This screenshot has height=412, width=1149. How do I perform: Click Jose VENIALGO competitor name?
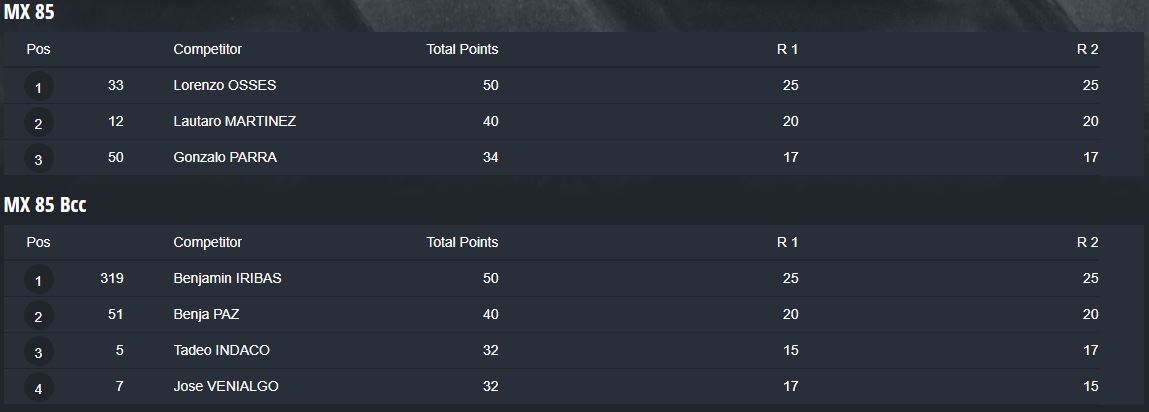tap(226, 386)
